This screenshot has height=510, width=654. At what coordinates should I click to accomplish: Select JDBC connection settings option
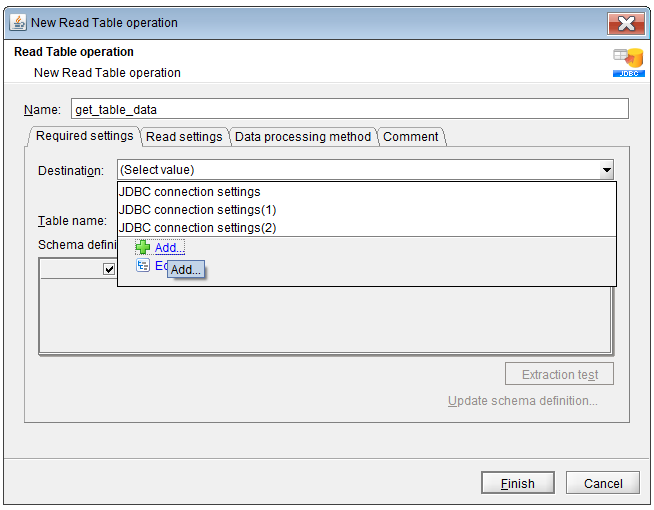367,192
